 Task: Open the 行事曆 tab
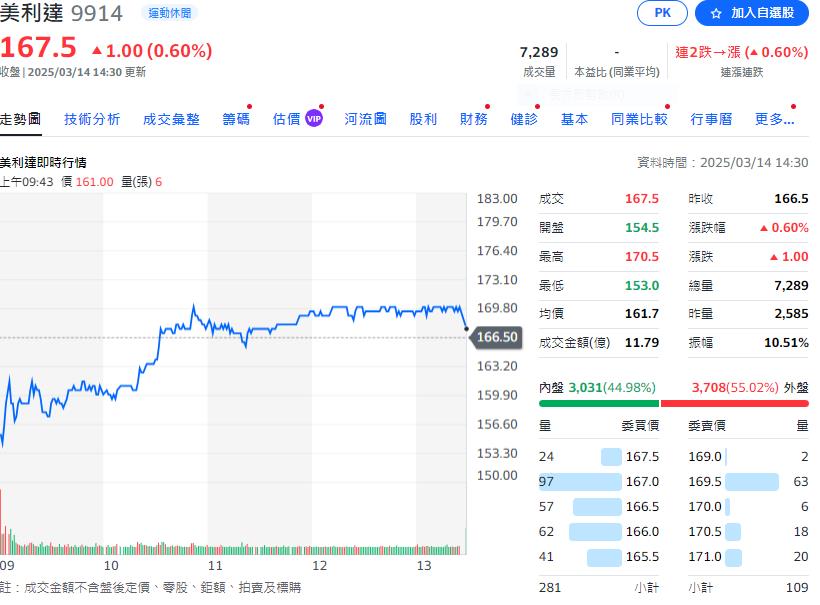coord(711,119)
